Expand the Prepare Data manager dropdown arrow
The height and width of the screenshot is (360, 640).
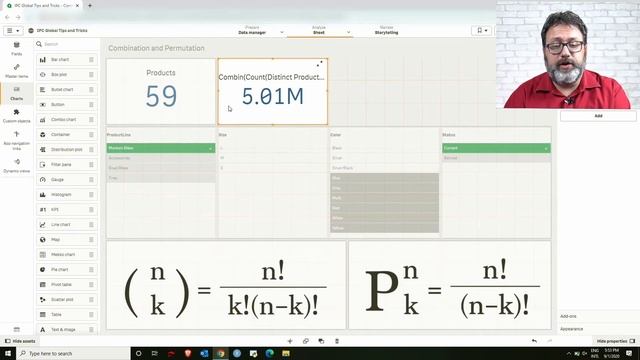point(282,32)
